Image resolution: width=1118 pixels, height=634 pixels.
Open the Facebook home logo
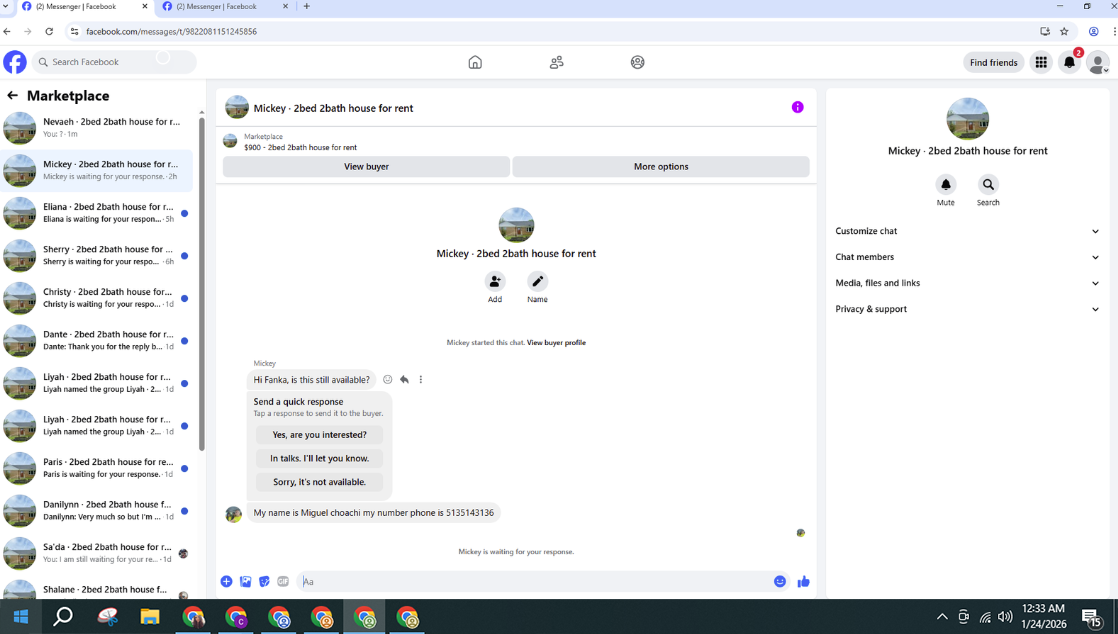[15, 62]
